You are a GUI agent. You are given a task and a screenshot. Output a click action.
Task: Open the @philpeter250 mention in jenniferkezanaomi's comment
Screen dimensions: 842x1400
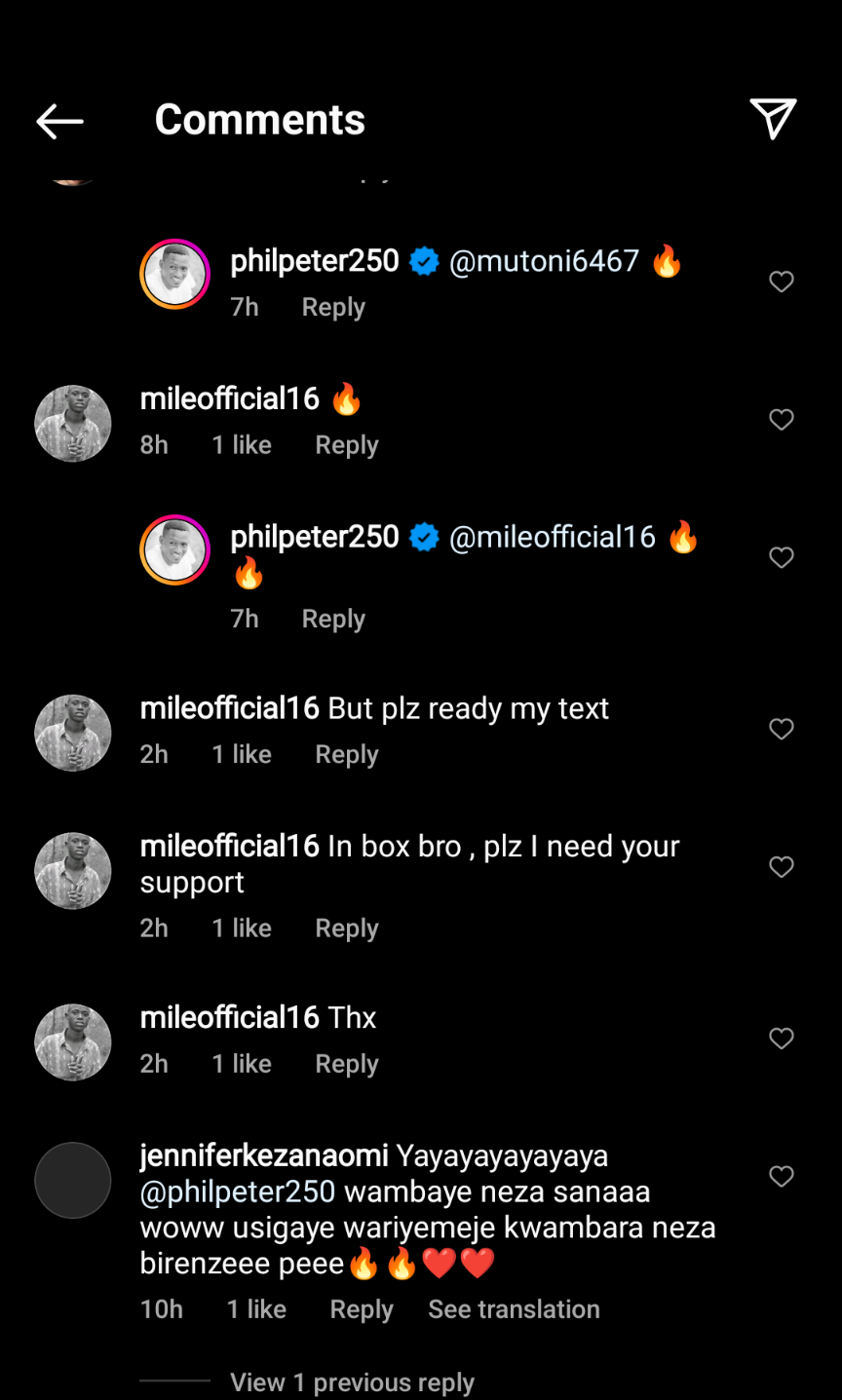[238, 1192]
